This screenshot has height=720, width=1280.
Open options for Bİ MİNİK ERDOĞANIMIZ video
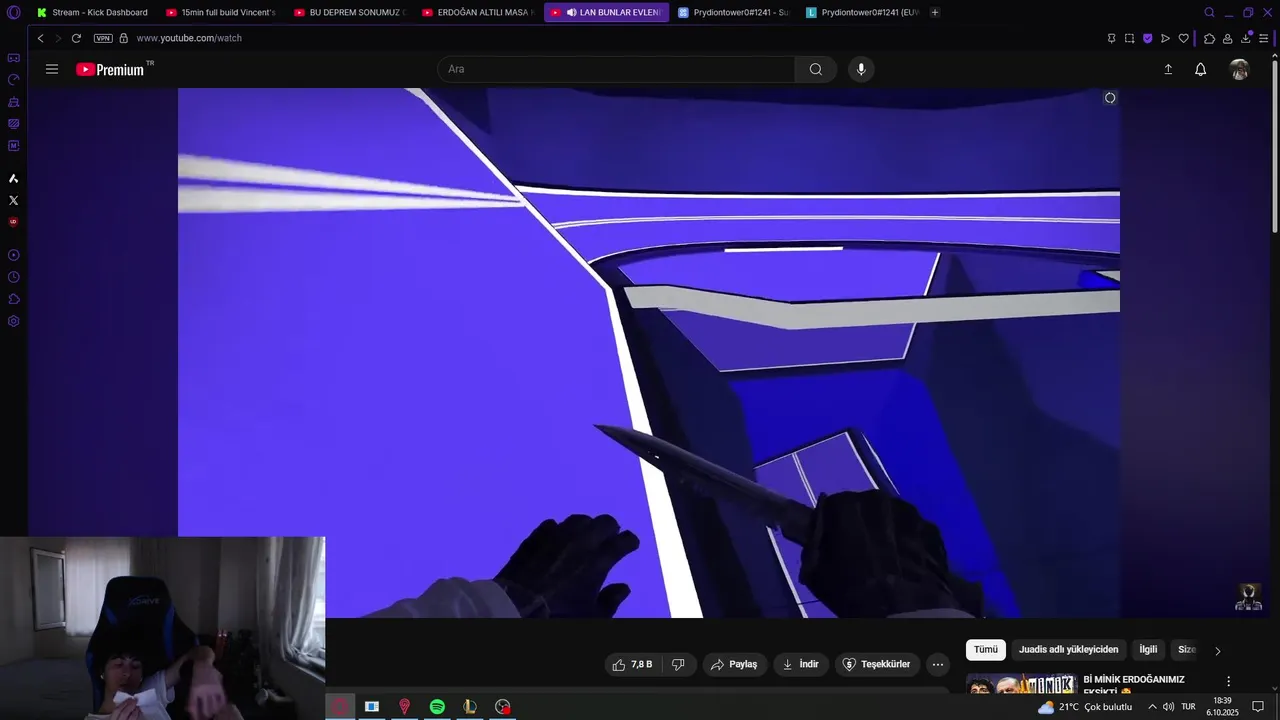[1229, 681]
